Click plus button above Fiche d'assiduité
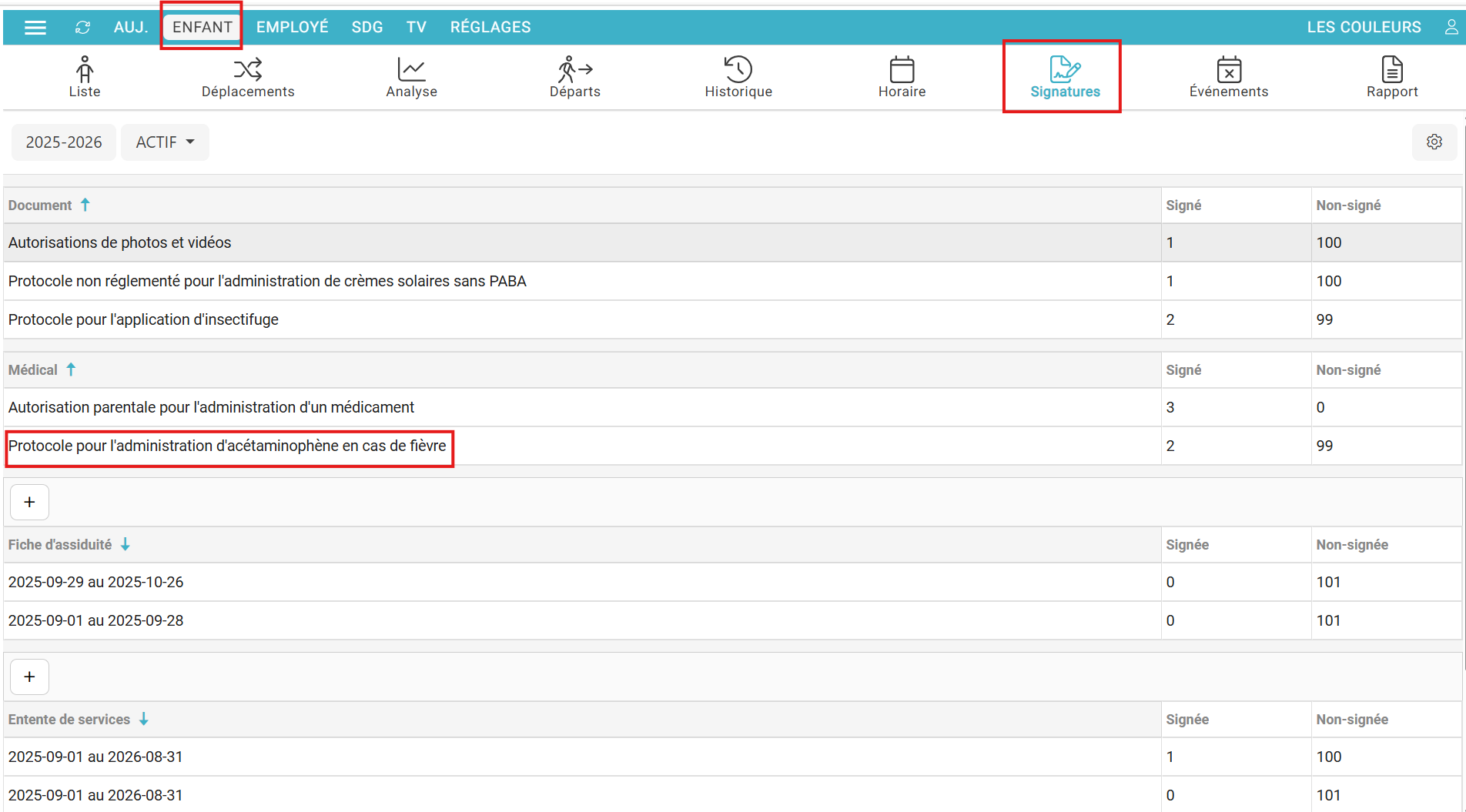Viewport: 1466px width, 812px height. pyautogui.click(x=29, y=503)
